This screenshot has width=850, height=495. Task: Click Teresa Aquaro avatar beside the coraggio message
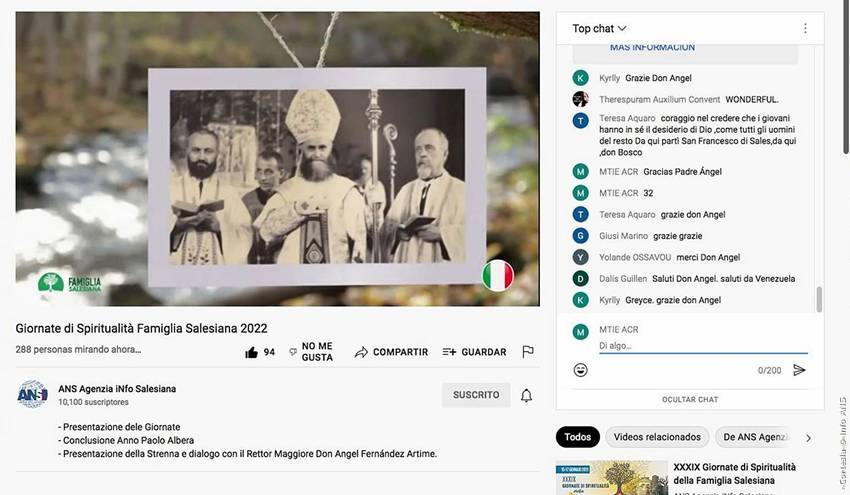[x=581, y=120]
